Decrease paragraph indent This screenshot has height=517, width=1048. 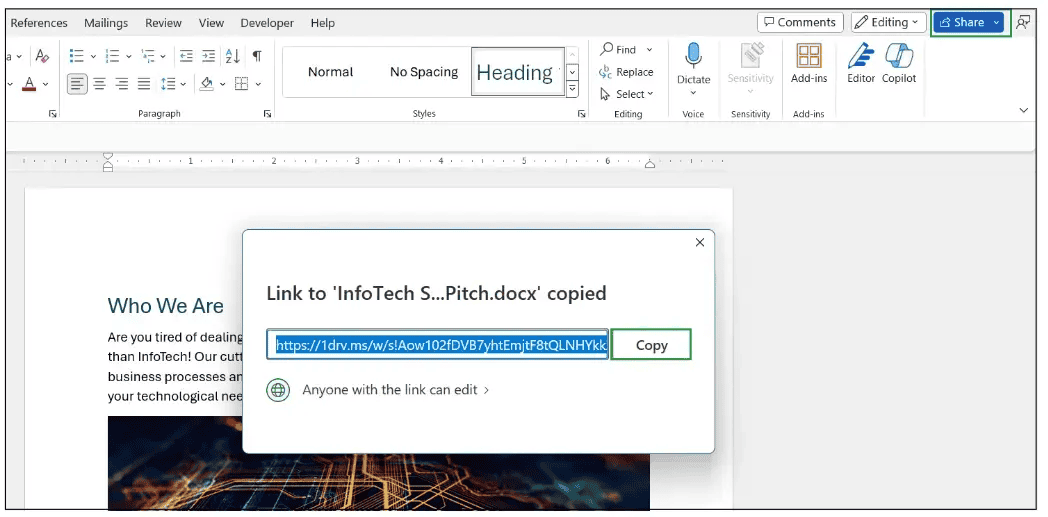click(x=186, y=56)
